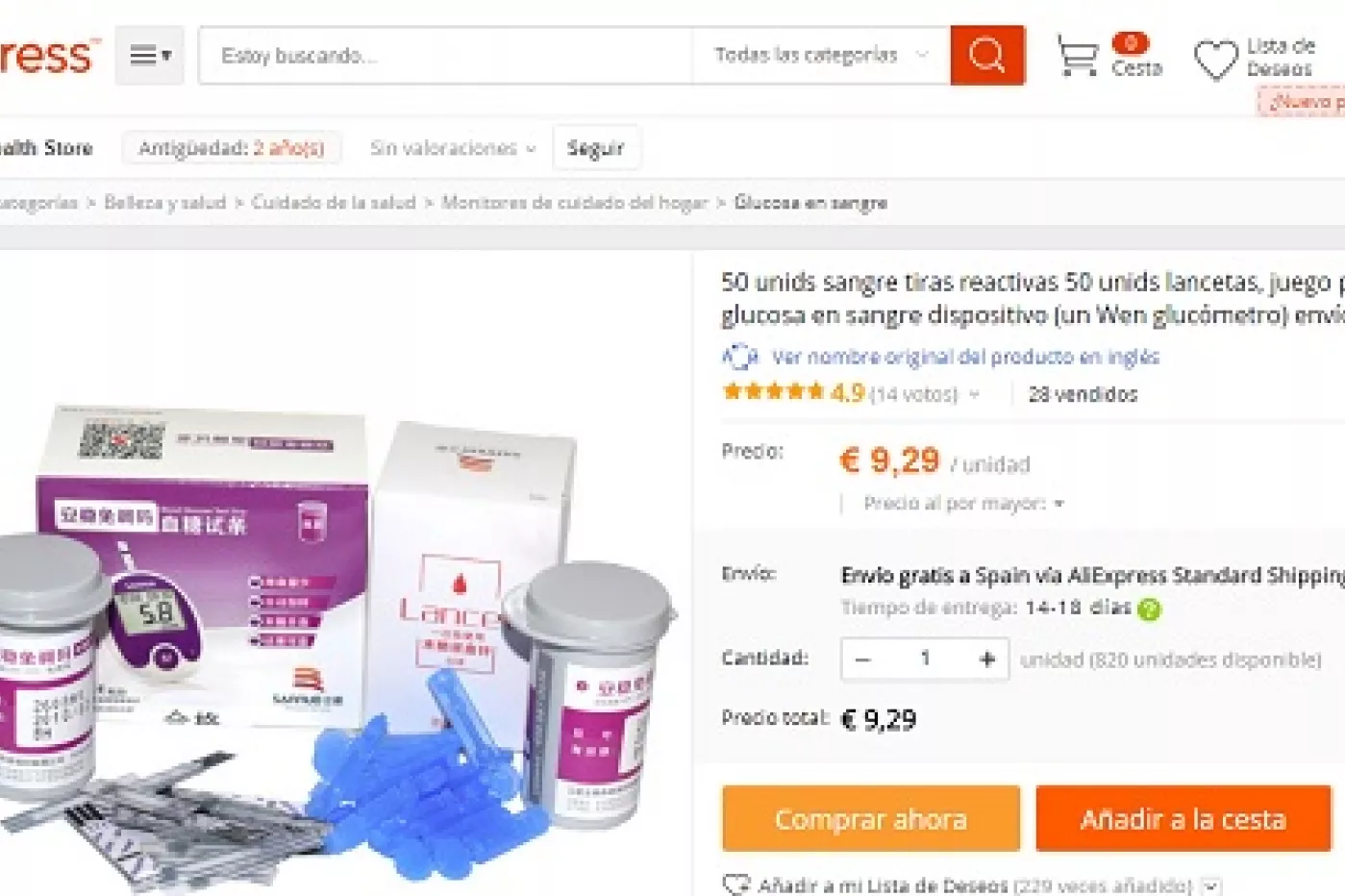This screenshot has height=896, width=1345.
Task: Click the five-star rating icons
Action: coord(773,392)
